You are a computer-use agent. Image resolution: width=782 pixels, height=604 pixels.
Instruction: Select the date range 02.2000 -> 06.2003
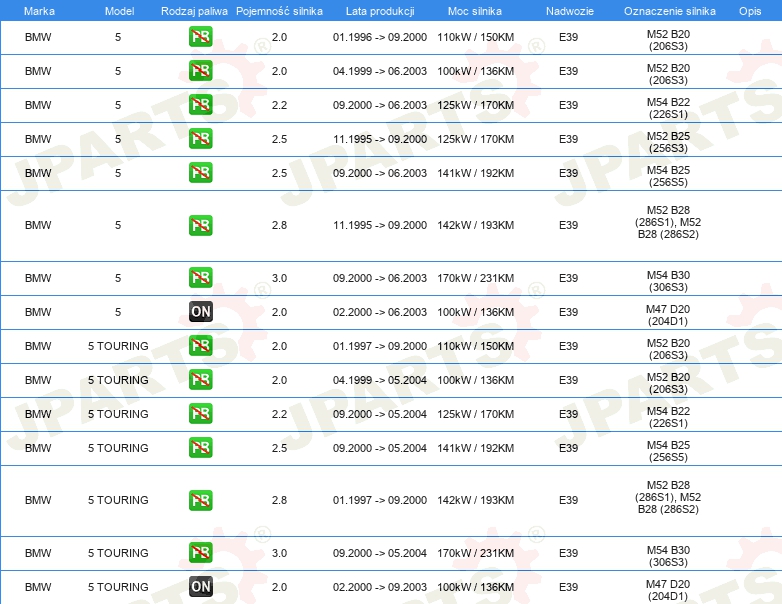380,312
